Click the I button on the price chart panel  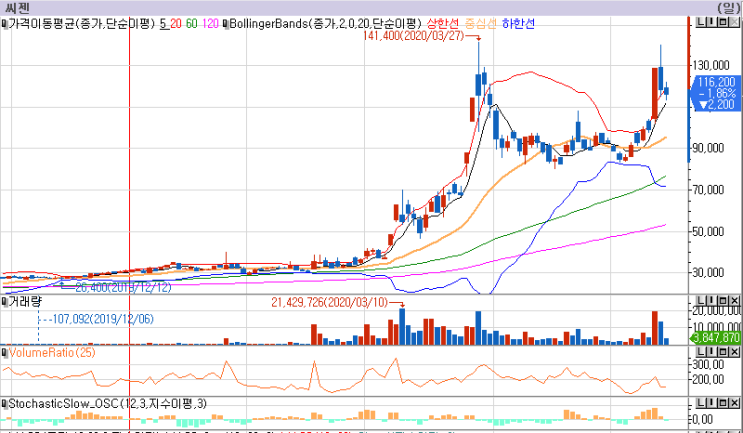point(712,22)
